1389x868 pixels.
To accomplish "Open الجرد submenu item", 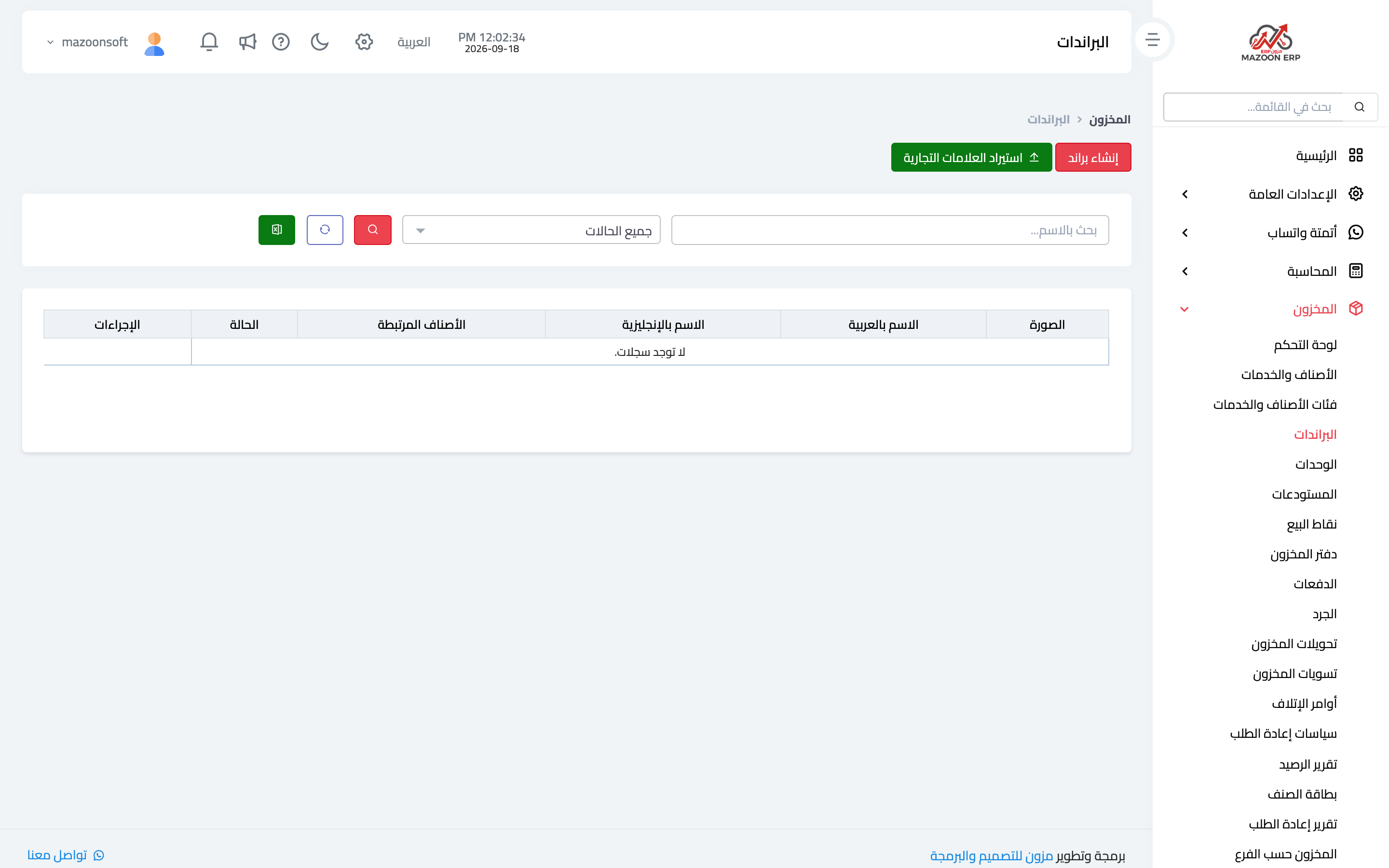I will (x=1324, y=614).
